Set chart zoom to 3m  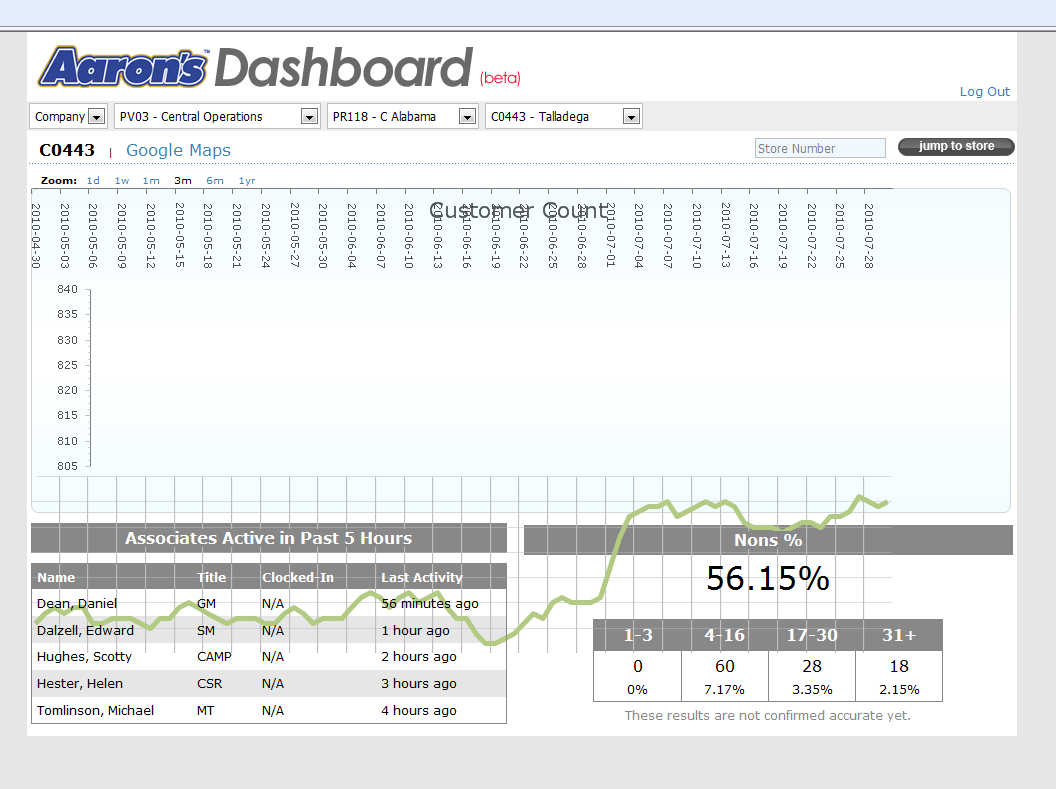click(183, 180)
